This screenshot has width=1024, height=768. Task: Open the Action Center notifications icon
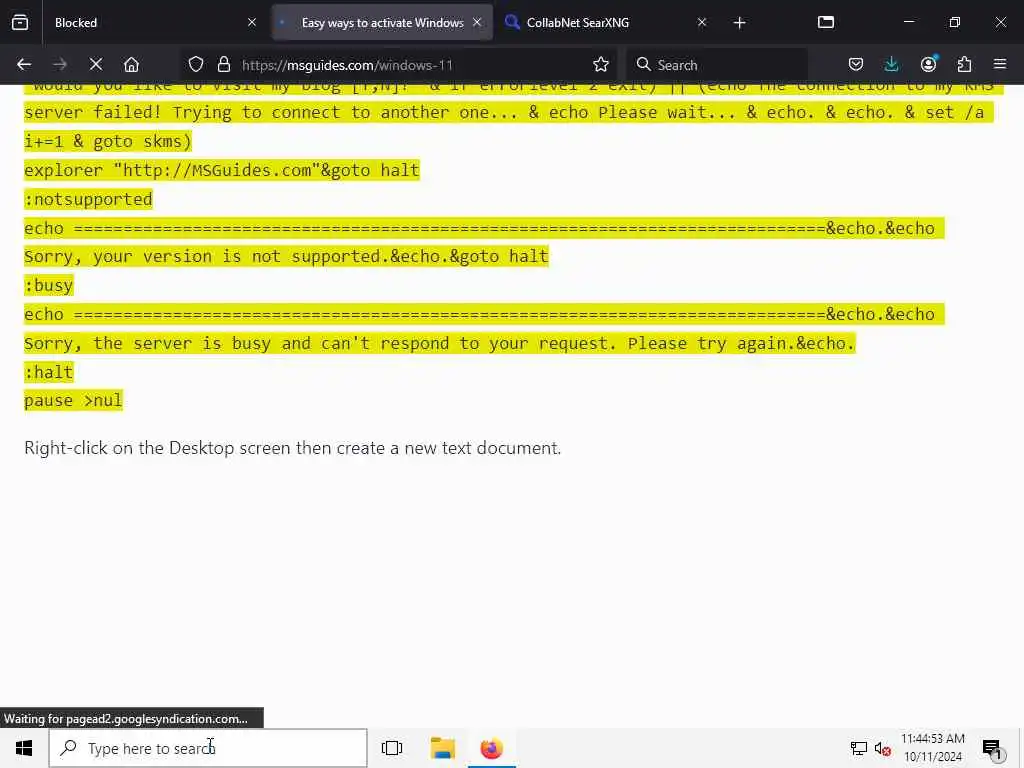(x=992, y=748)
